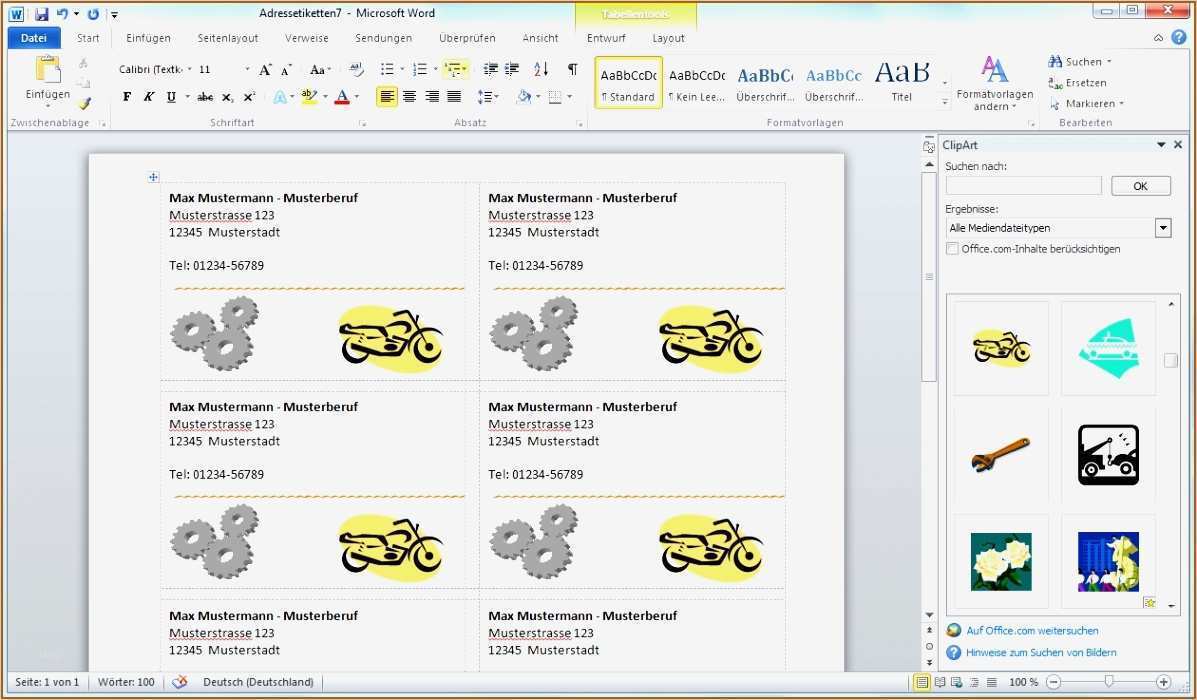Image resolution: width=1197 pixels, height=700 pixels.
Task: Toggle bold formatting in the Schriftart group
Action: [126, 96]
